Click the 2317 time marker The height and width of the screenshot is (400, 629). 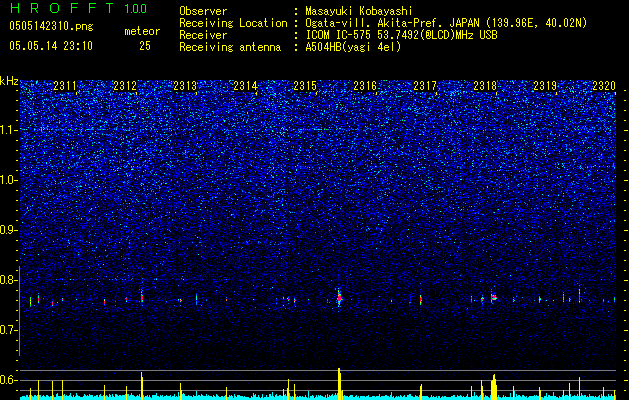[425, 86]
